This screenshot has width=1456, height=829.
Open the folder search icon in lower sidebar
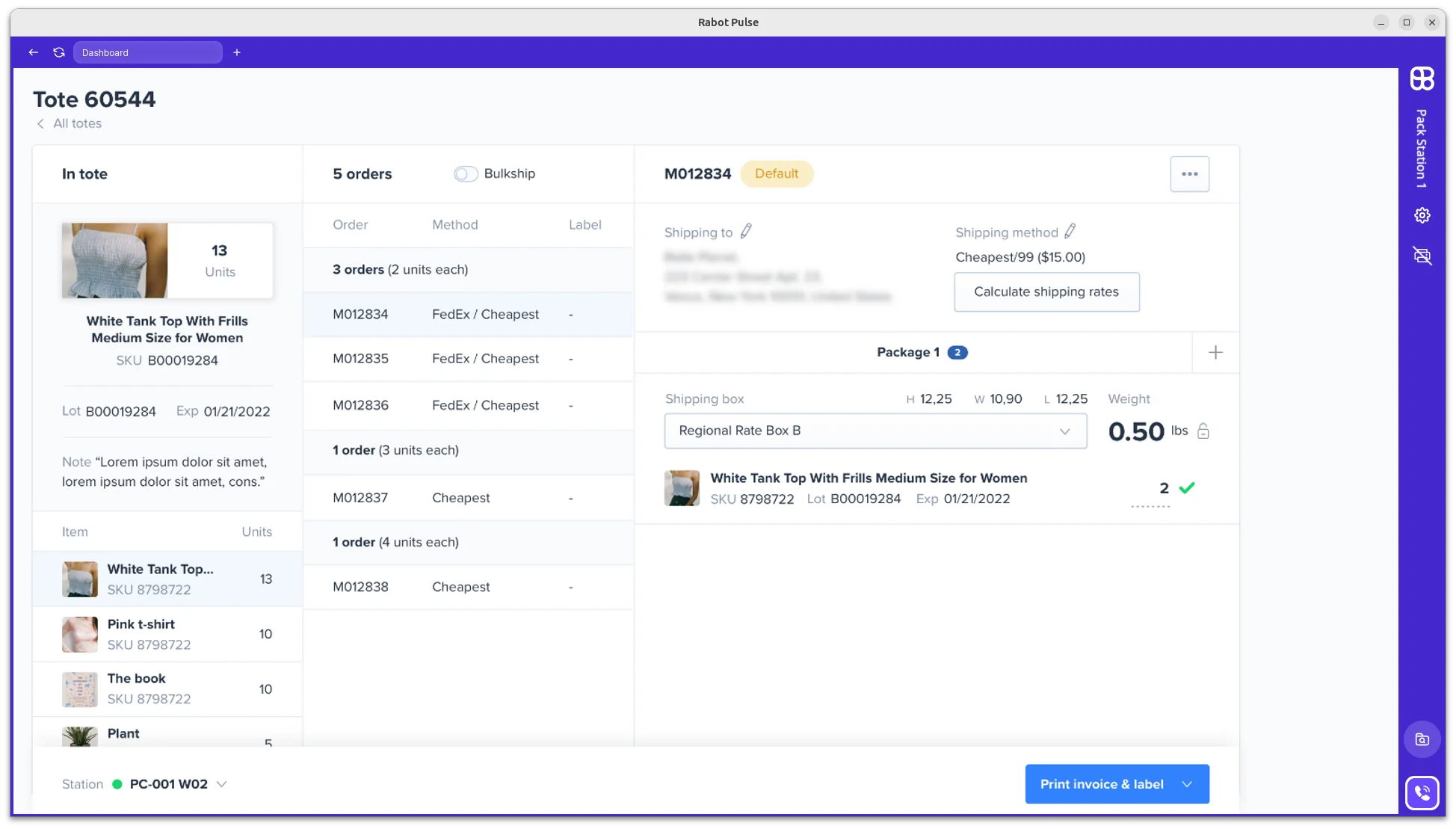1422,739
